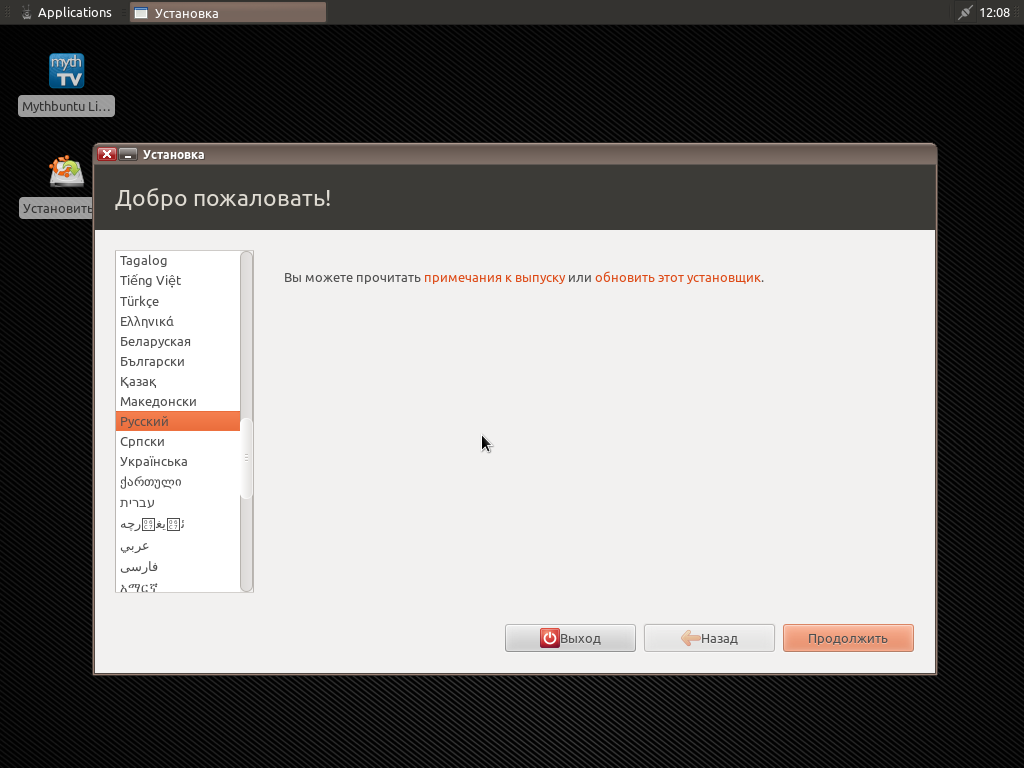Select Tiếng Việt language
This screenshot has height=768, width=1024.
150,280
